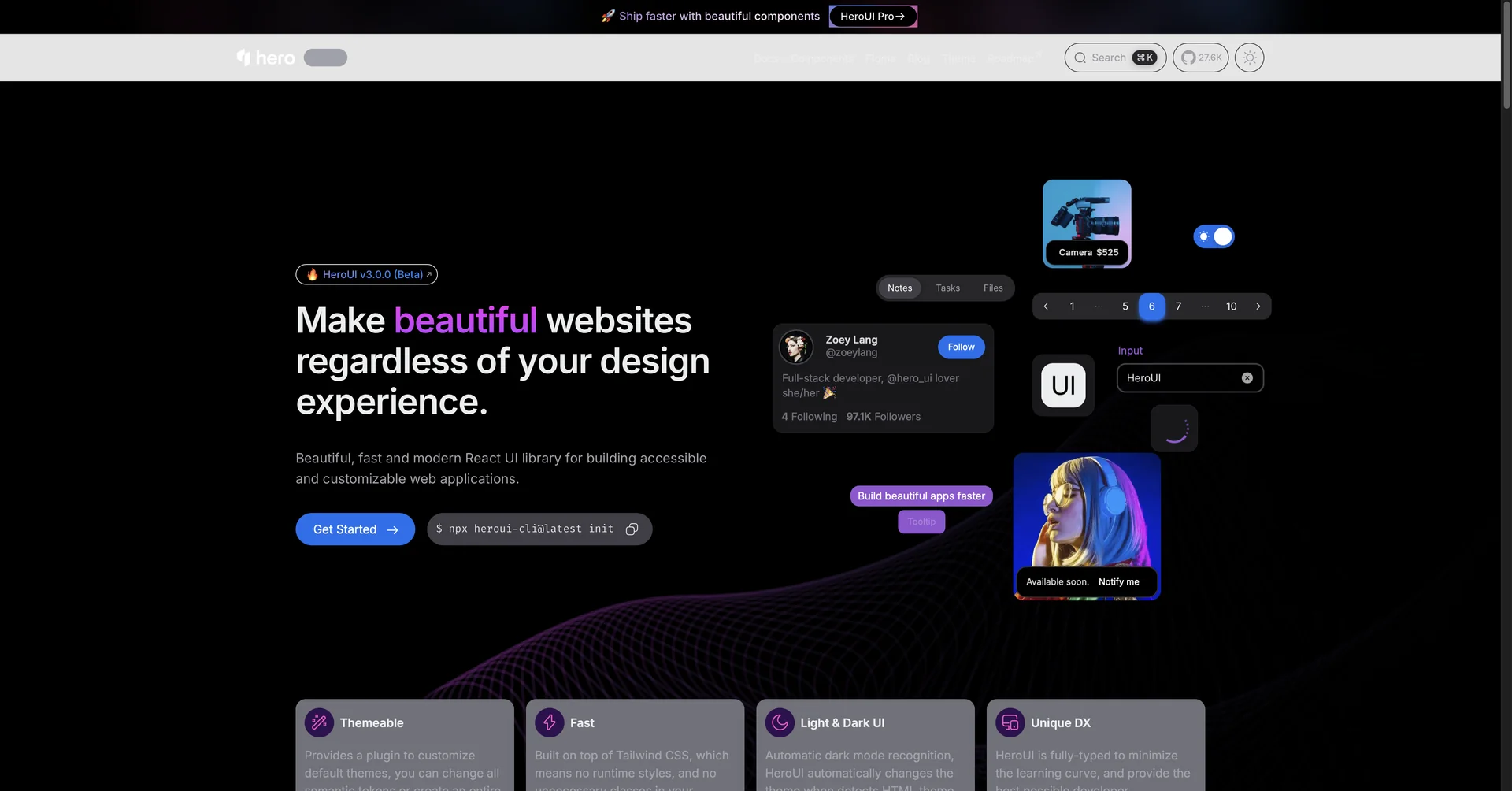The image size is (1512, 791).
Task: Select pagination page 1
Action: (1073, 306)
